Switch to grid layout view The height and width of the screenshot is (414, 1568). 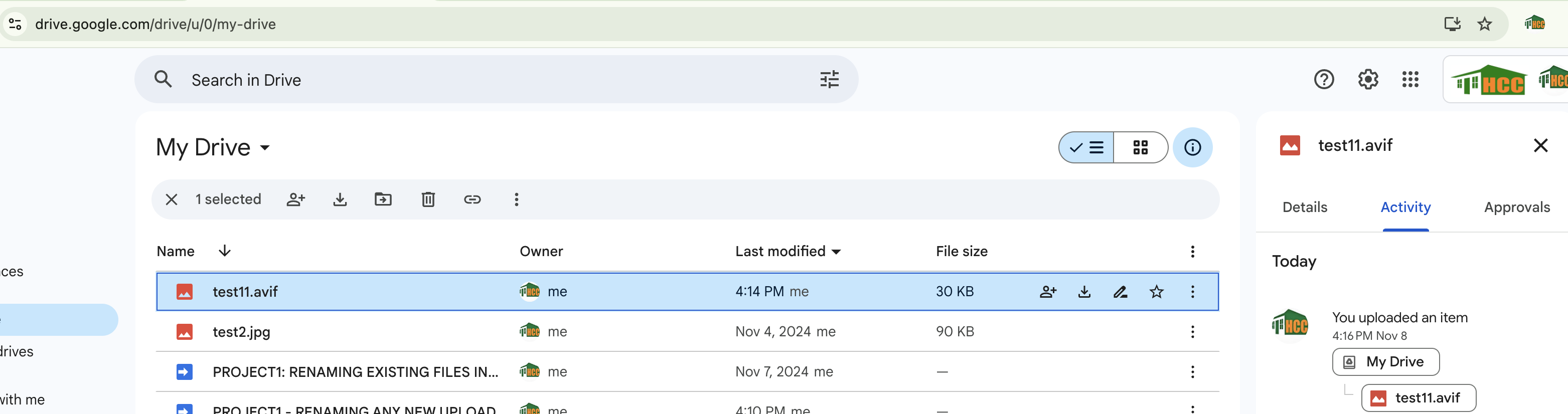pyautogui.click(x=1141, y=148)
